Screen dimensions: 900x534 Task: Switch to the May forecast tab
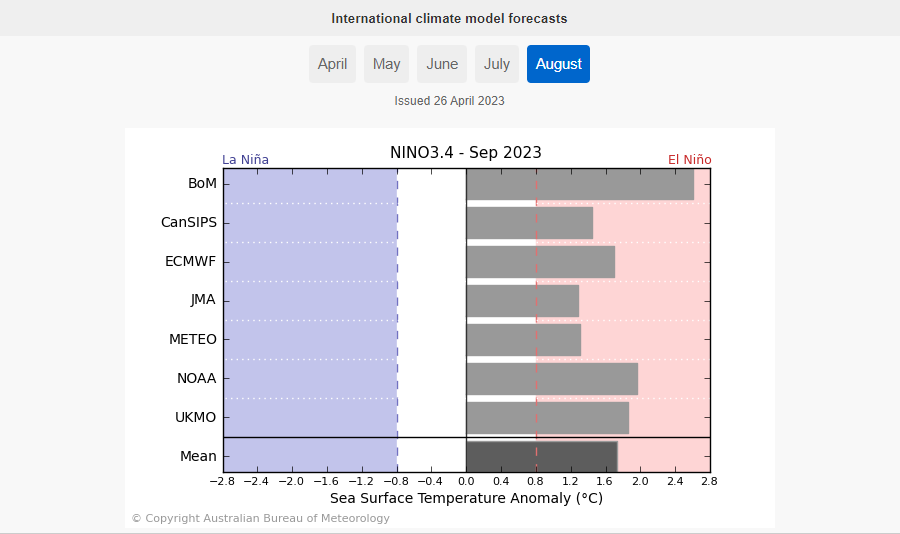pos(386,64)
